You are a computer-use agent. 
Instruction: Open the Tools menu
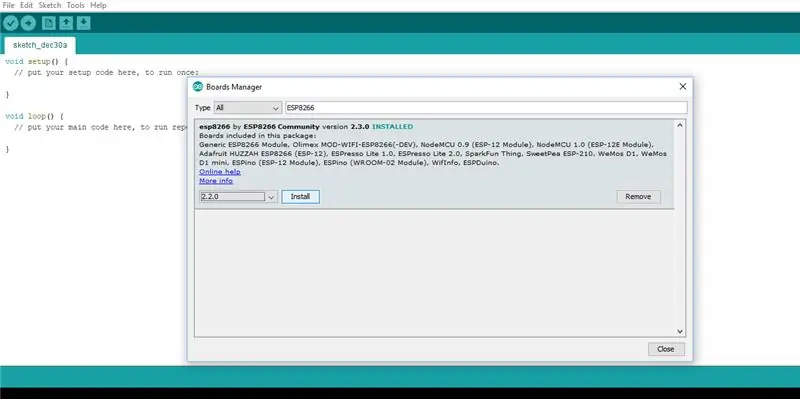tap(76, 5)
